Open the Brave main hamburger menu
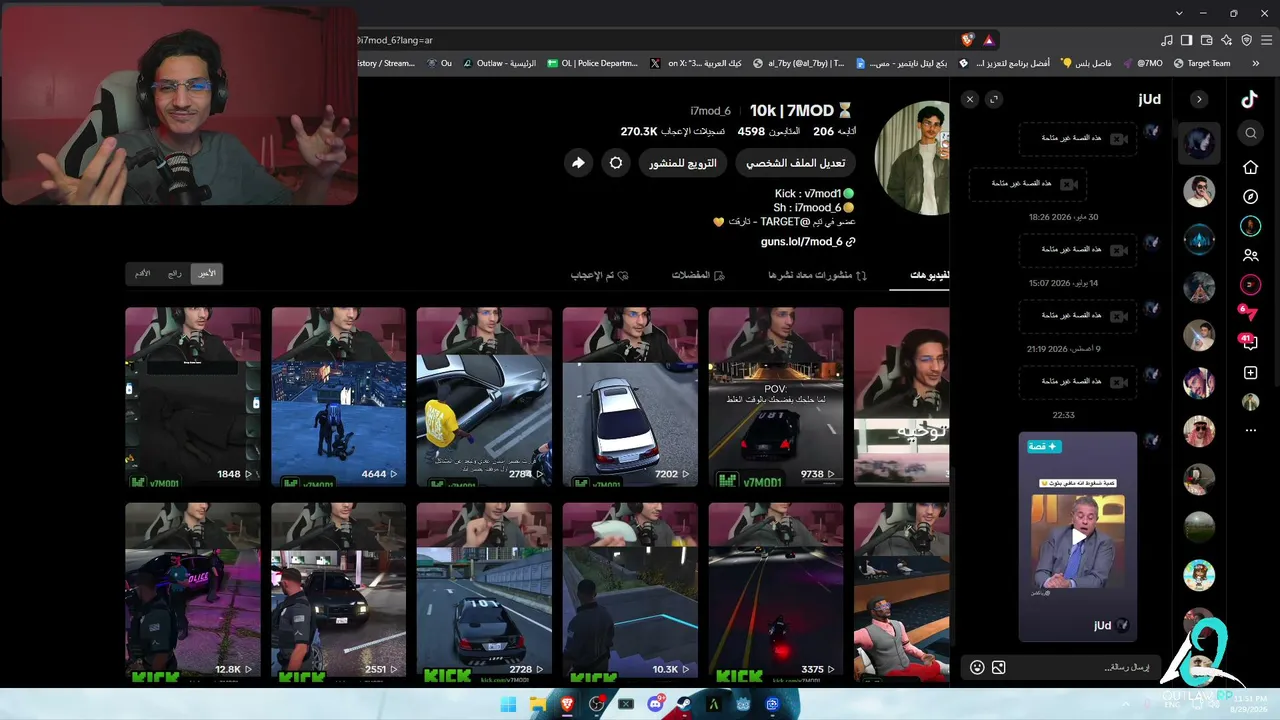The image size is (1280, 720). coord(1266,40)
